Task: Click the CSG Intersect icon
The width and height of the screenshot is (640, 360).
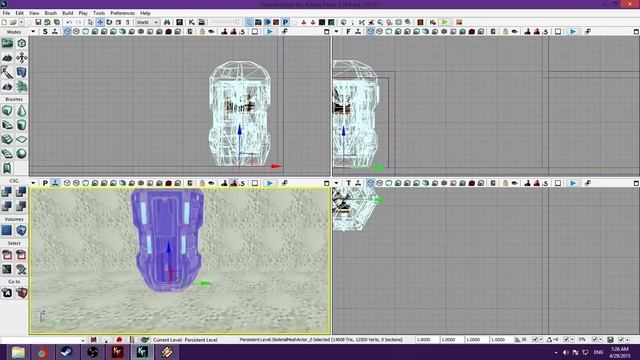Action: coord(7,206)
